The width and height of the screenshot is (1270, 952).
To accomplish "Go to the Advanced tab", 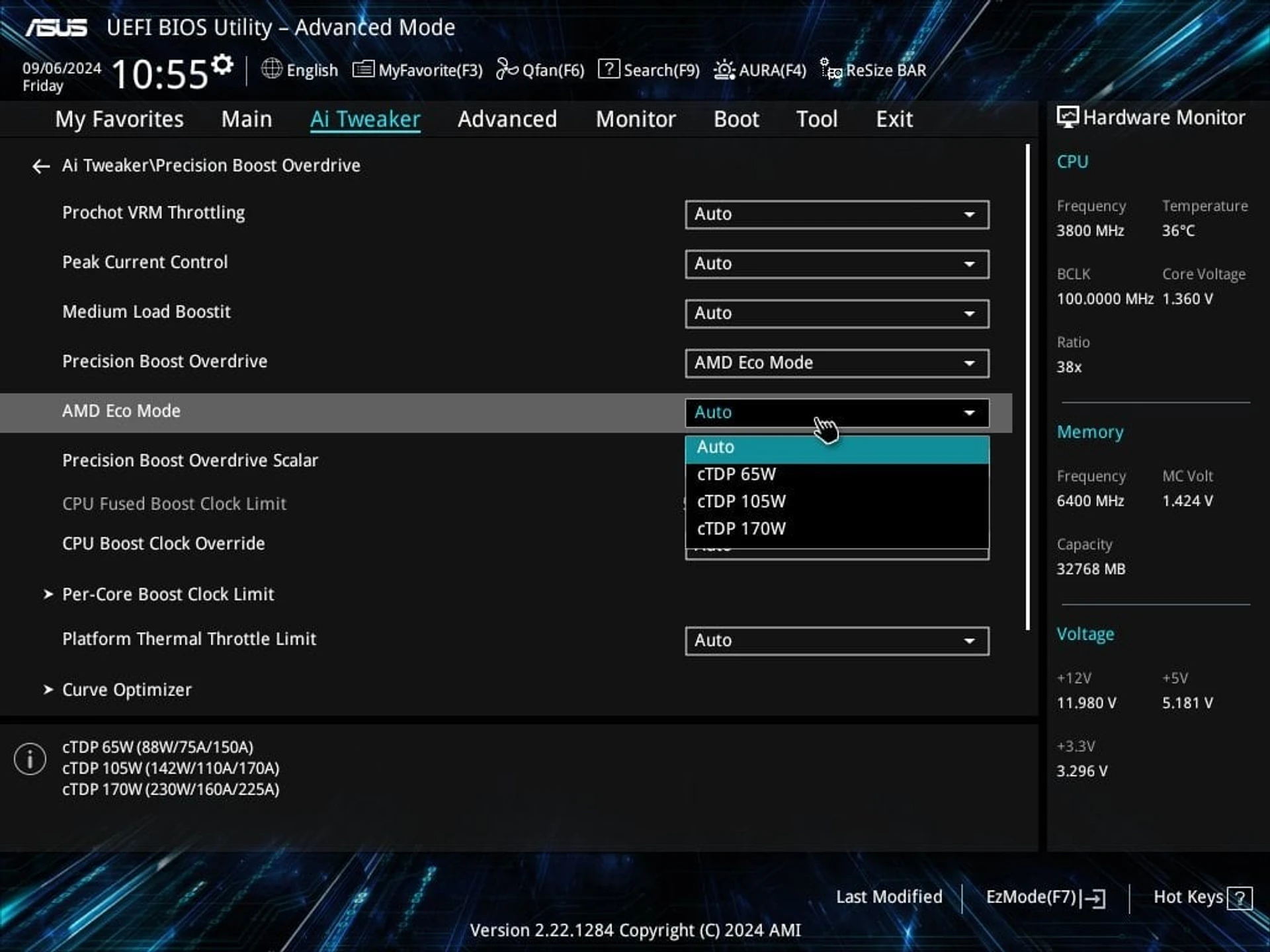I will tap(507, 119).
